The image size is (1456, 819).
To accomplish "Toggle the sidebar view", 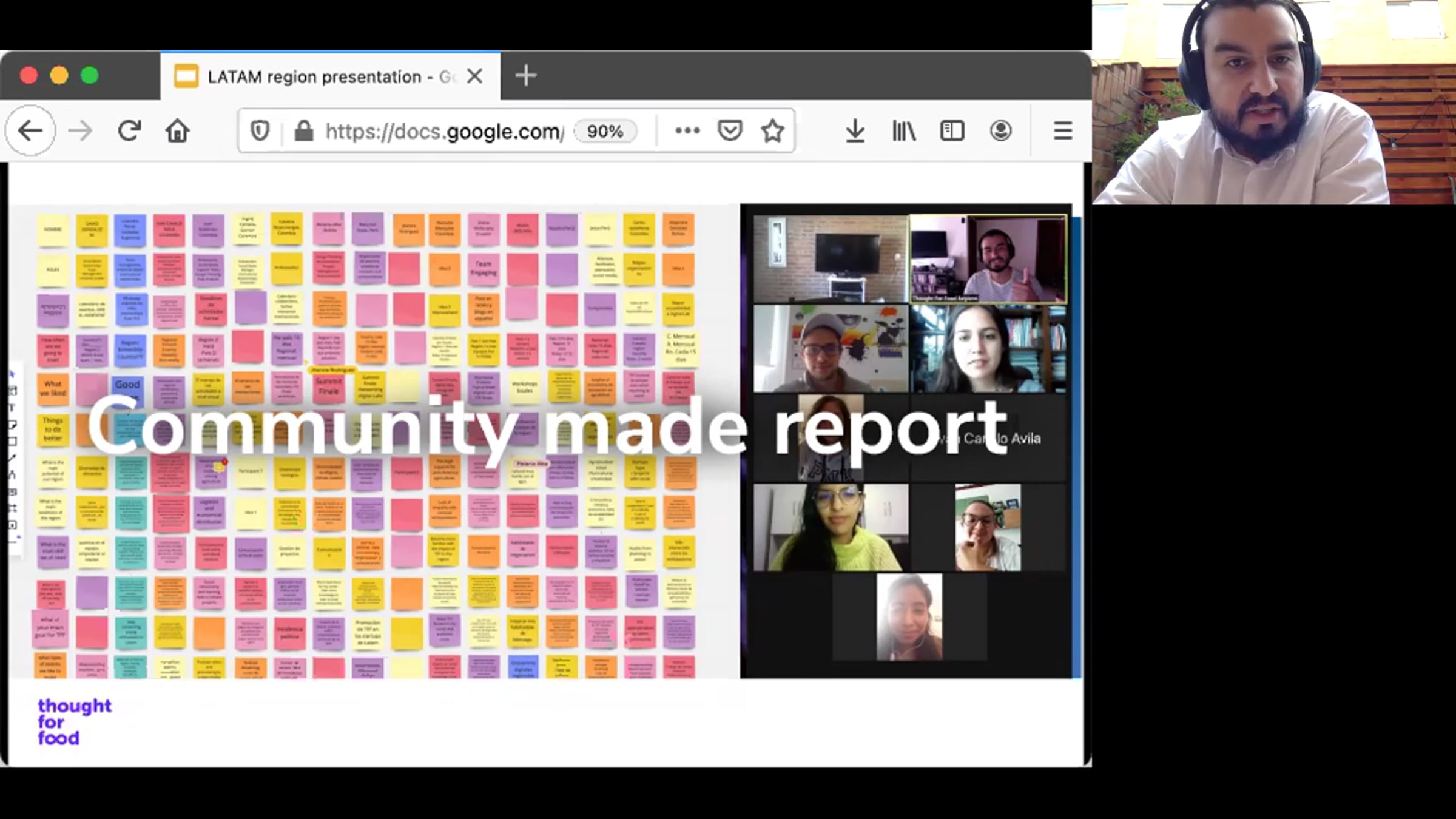I will tap(952, 131).
